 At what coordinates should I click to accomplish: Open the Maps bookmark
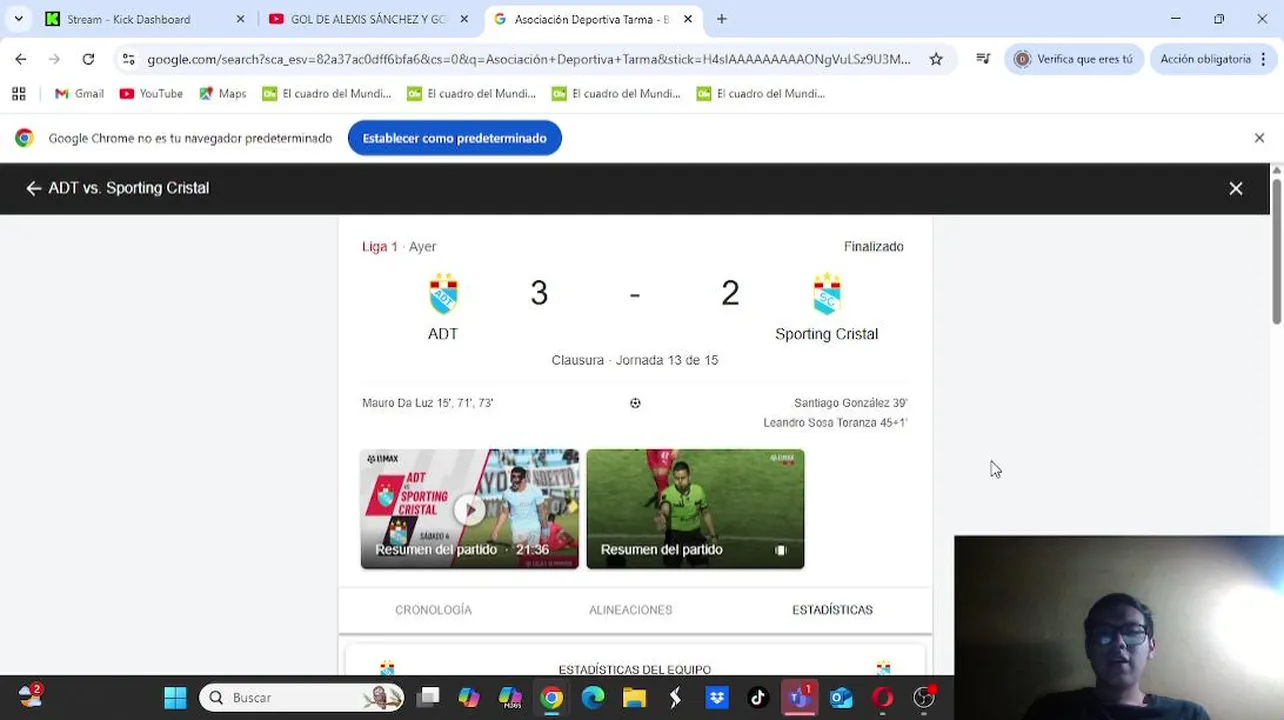pos(222,93)
